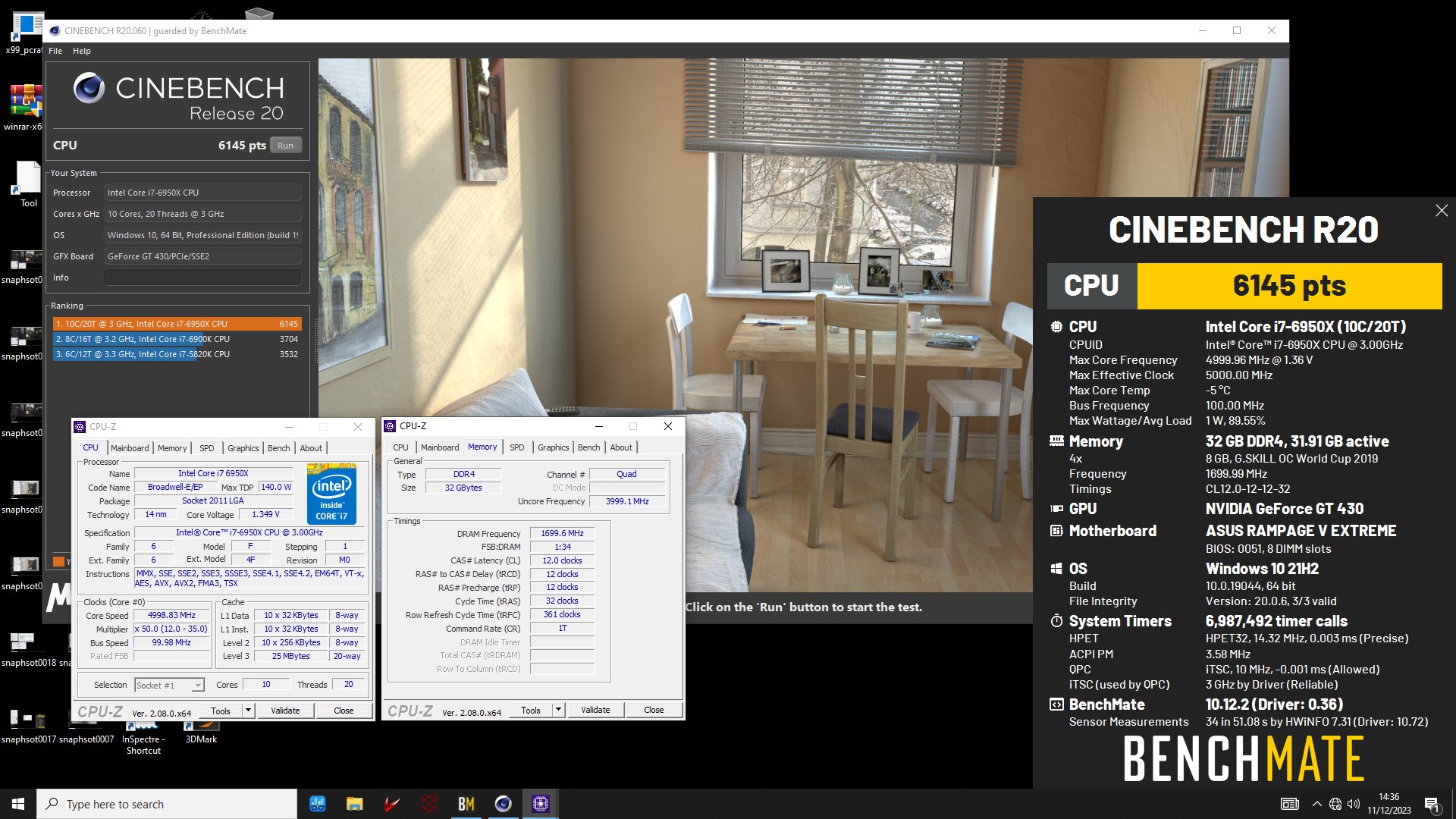Click the Cinebench sphere logo in left panel

(89, 89)
